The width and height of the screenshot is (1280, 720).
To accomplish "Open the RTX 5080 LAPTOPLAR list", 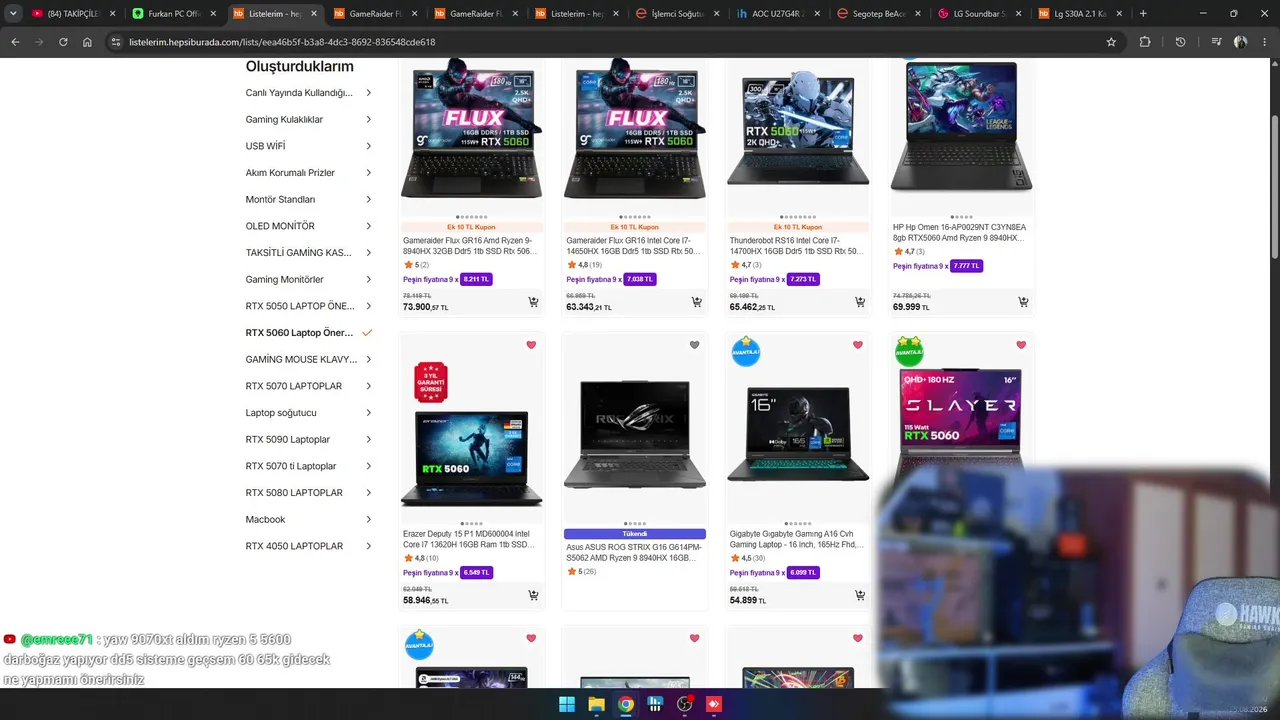I will (x=308, y=493).
